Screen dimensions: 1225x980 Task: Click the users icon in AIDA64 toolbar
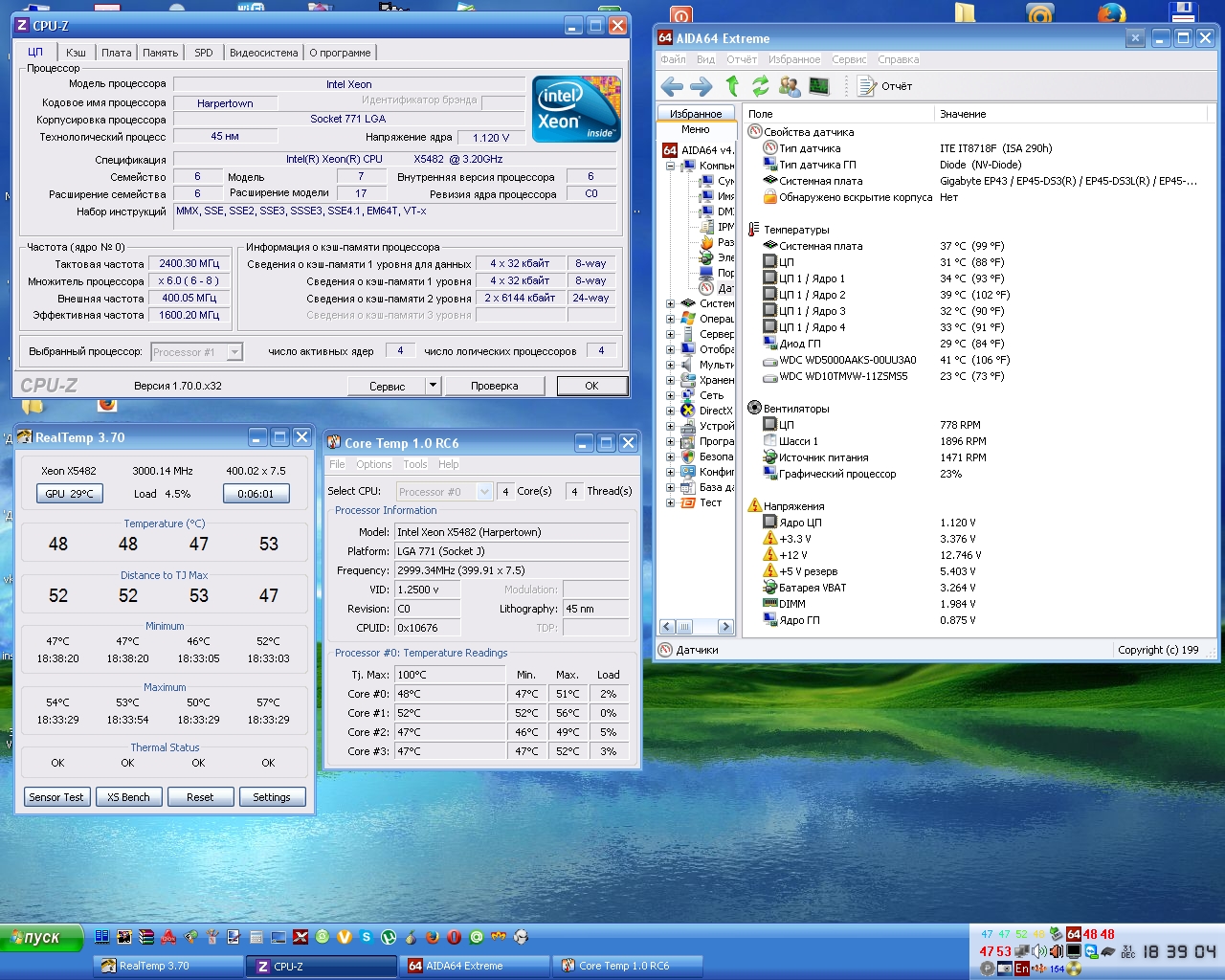click(x=790, y=87)
